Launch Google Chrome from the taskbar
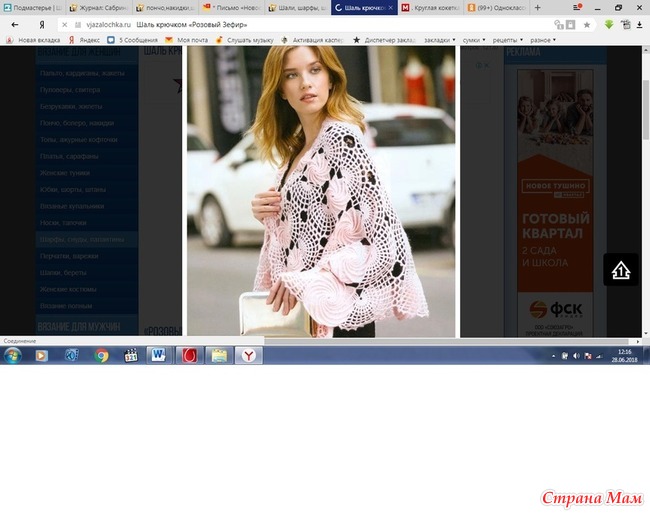The image size is (650, 513). pos(101,355)
